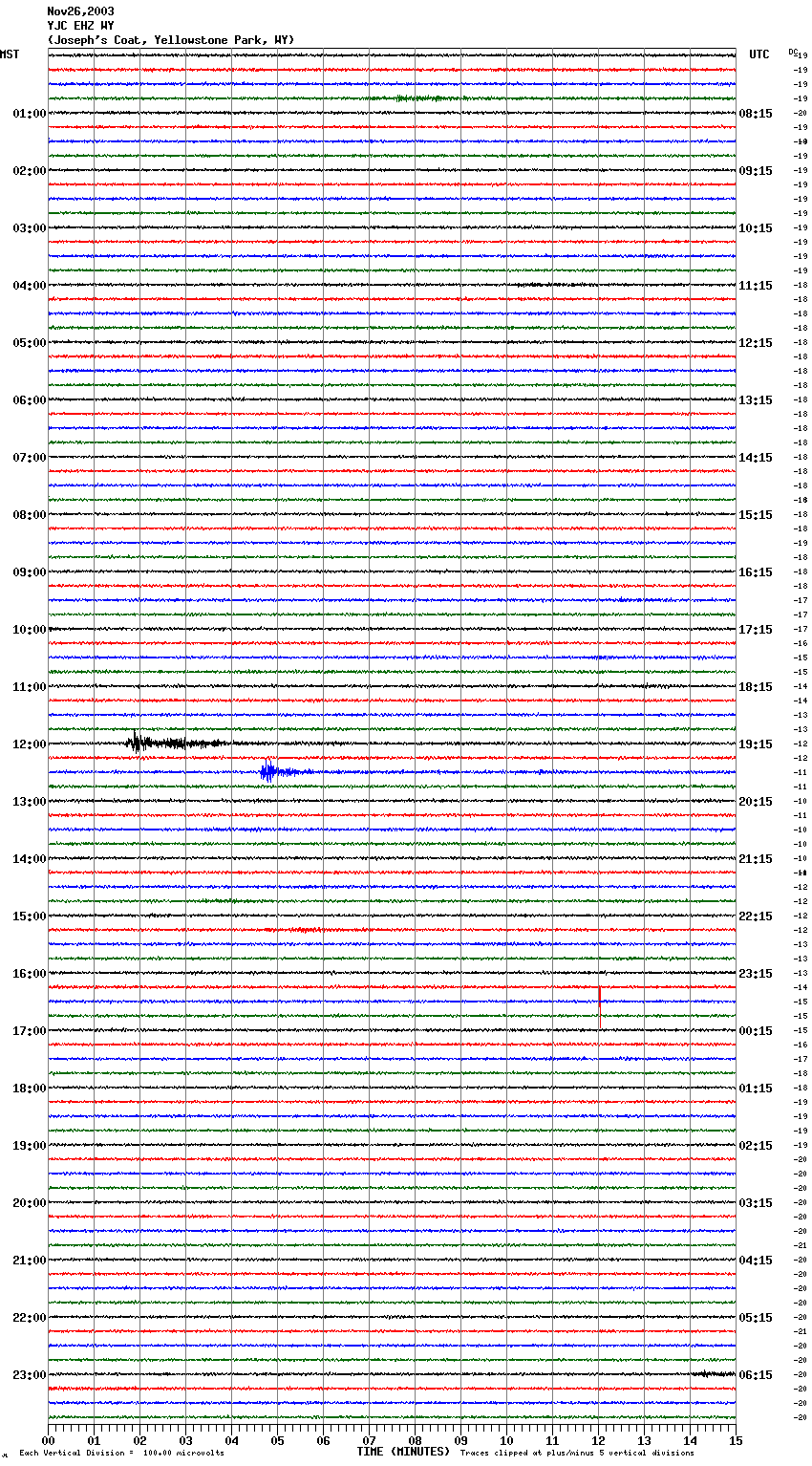Click minute tick label 05 on the bottom axis
Screen dimensions: 812x1466
[277, 1441]
